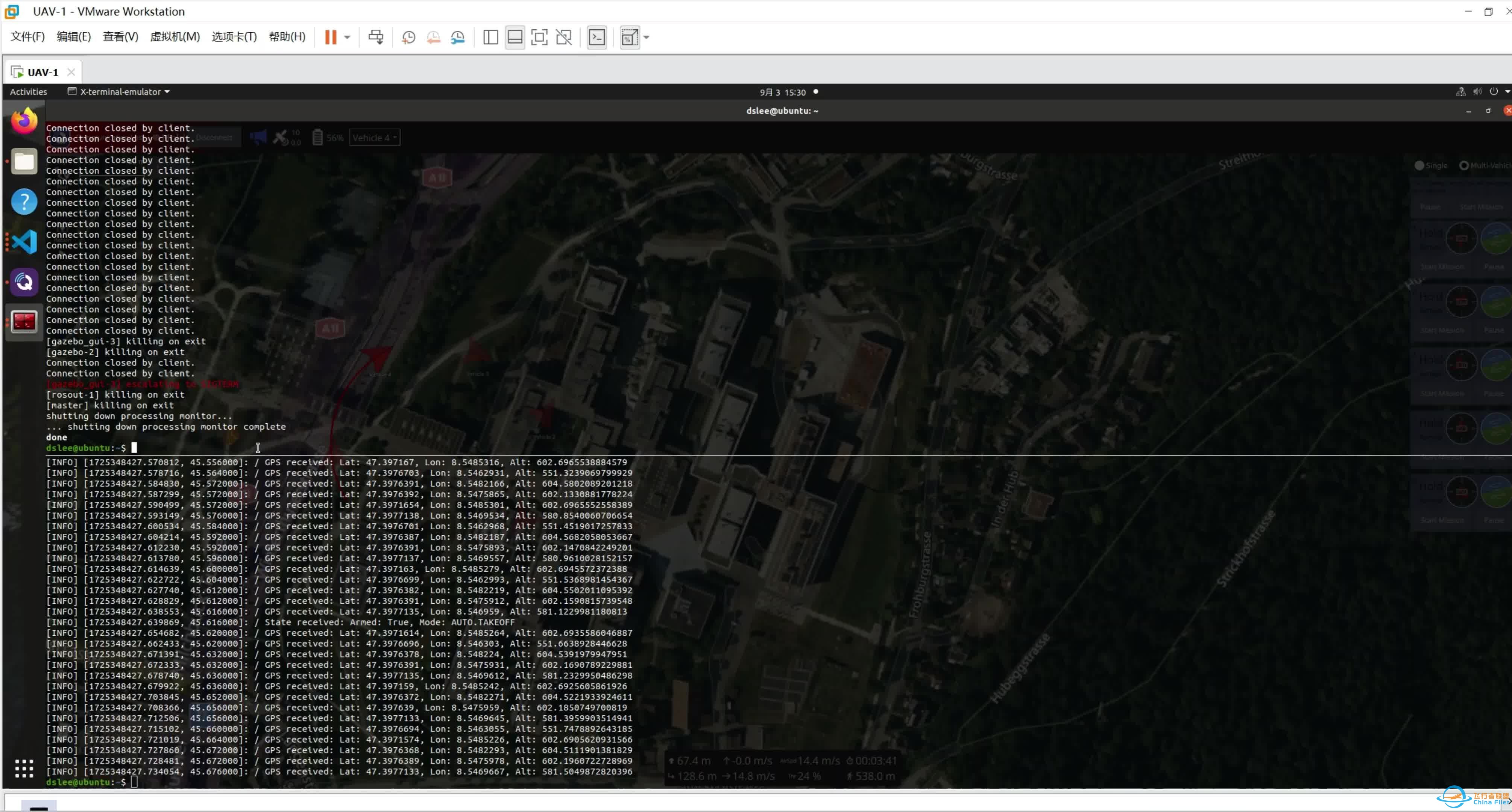This screenshot has height=812, width=1512.
Task: Open console view toolbar icon
Action: (x=597, y=38)
